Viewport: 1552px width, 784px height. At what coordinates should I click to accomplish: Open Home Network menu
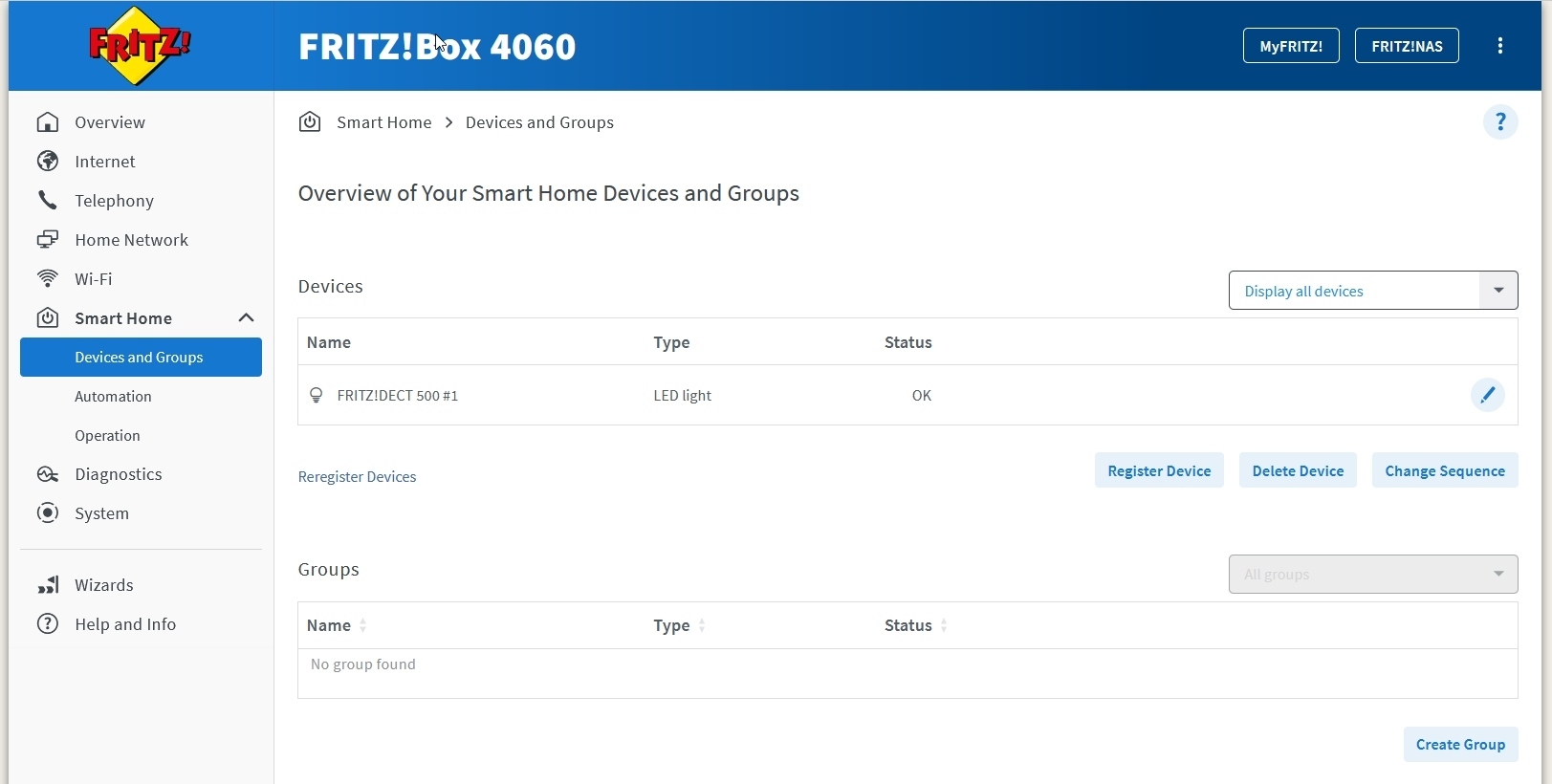(132, 240)
